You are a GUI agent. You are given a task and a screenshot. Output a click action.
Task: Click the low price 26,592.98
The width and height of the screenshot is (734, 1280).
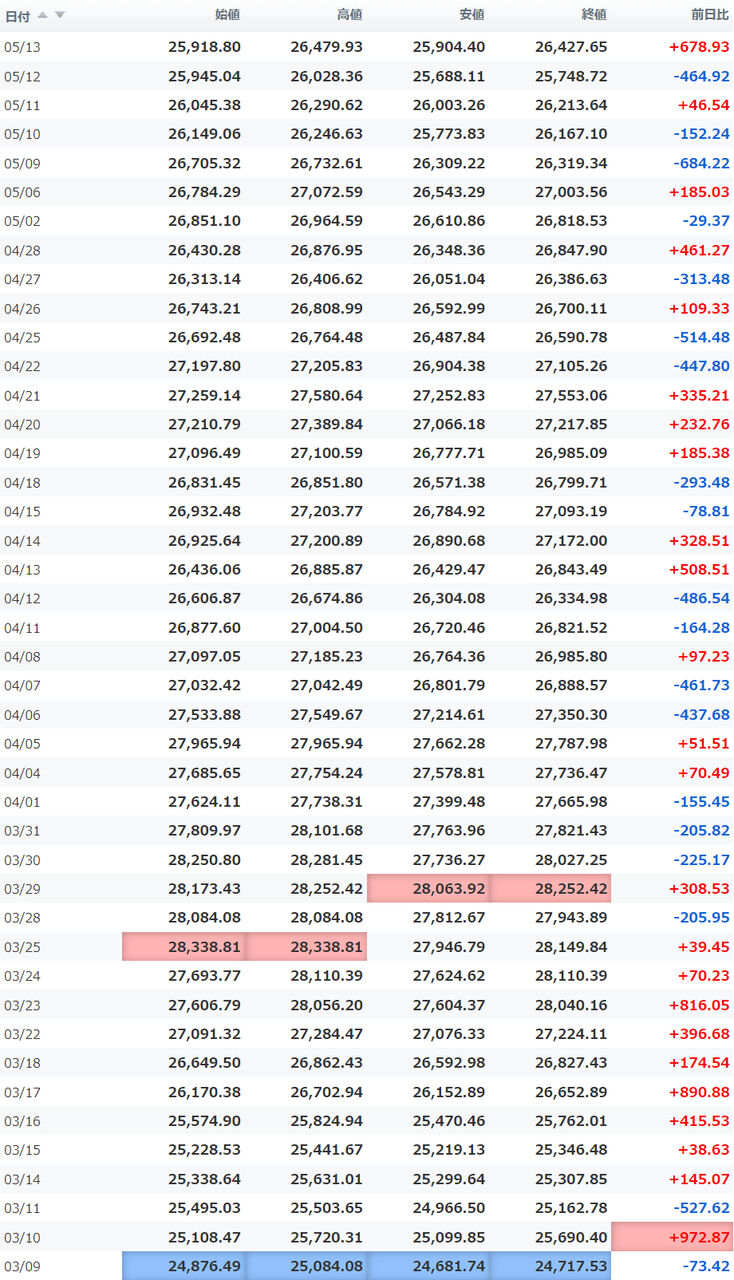448,1062
